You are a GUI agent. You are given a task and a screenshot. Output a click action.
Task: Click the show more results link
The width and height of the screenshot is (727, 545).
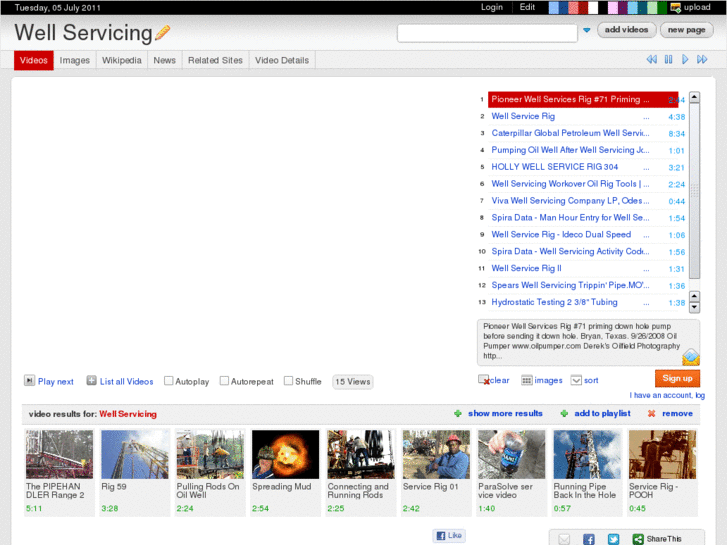[505, 413]
